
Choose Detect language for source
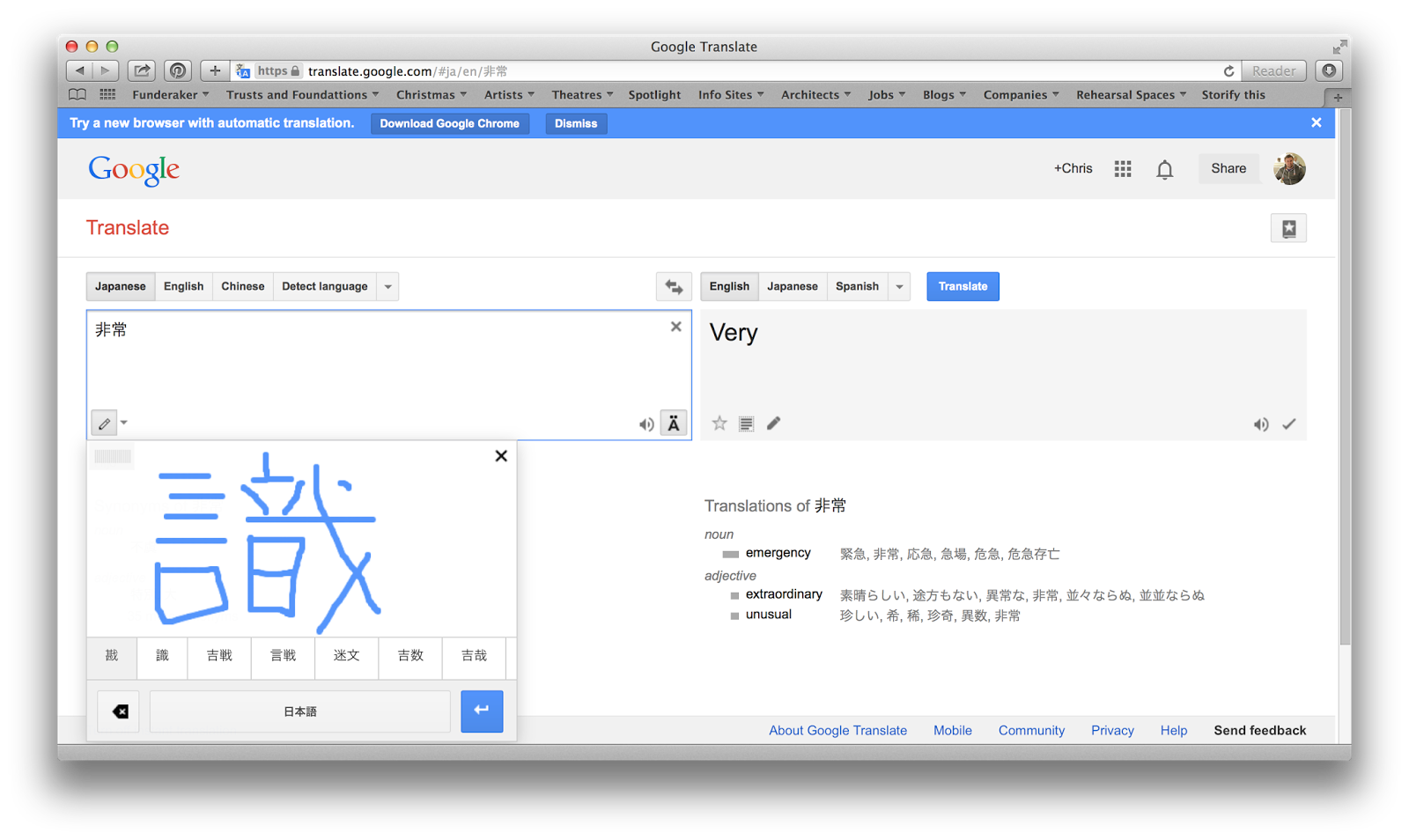(324, 286)
